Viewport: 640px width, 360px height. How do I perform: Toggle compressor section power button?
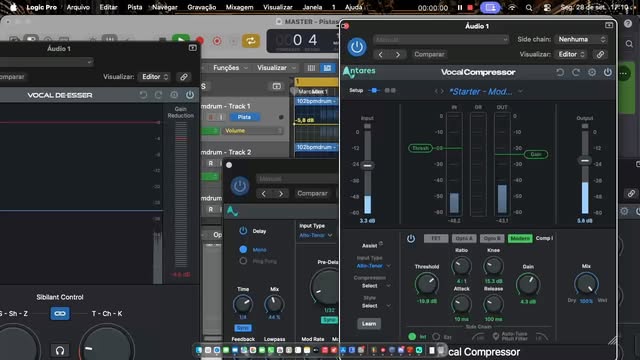pos(411,238)
